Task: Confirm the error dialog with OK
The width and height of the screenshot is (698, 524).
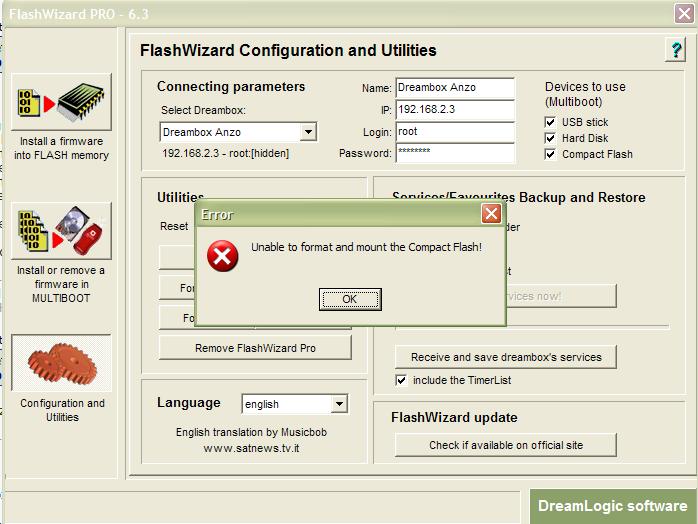Action: (x=350, y=299)
